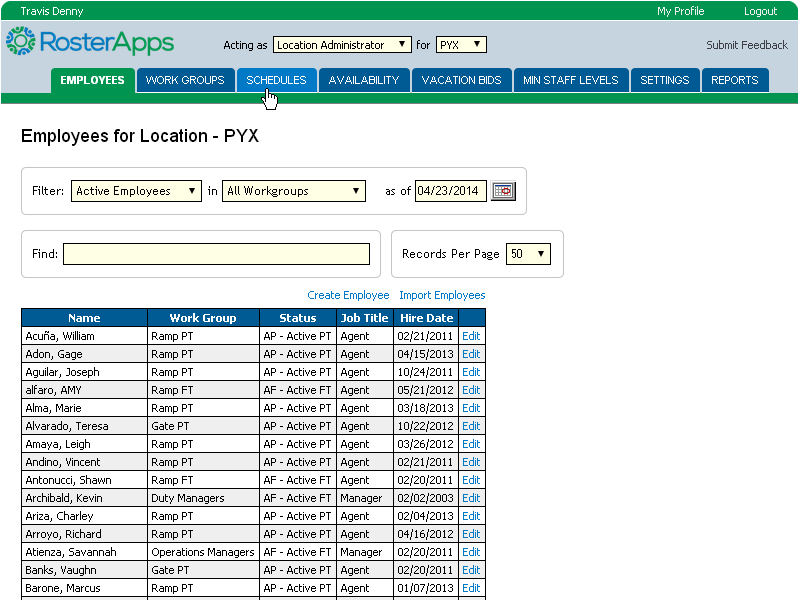The height and width of the screenshot is (600, 800).
Task: Open the My Profile link
Action: [680, 11]
